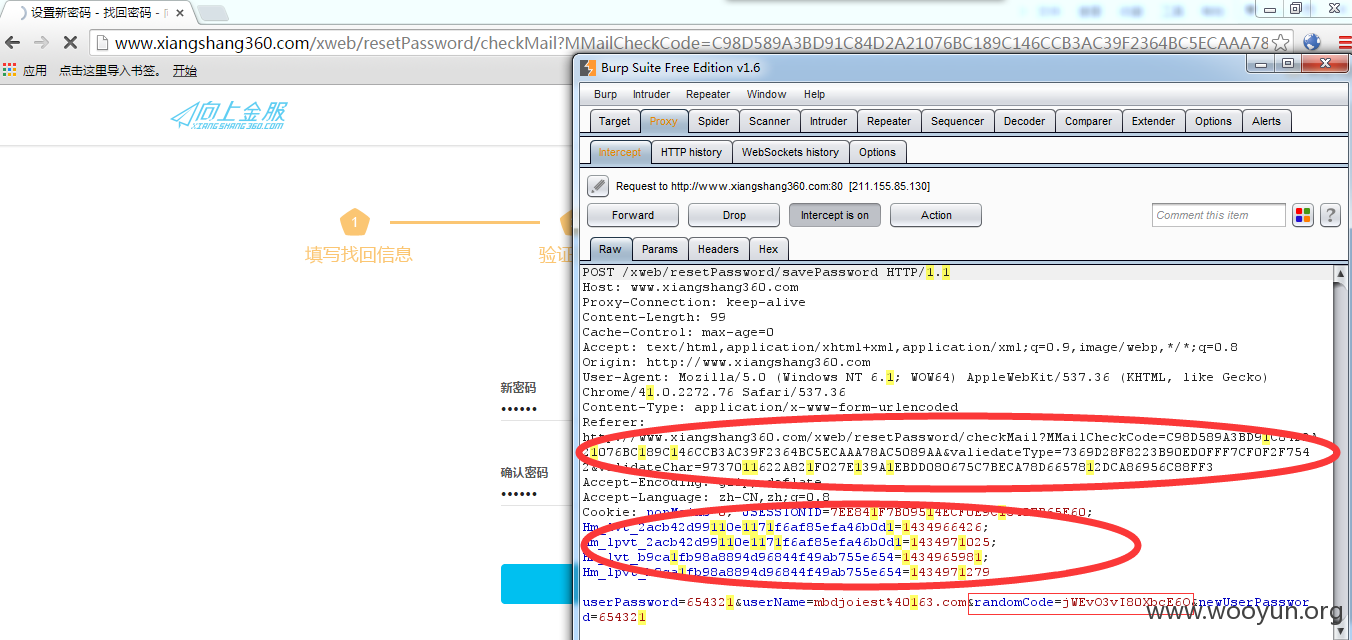The image size is (1352, 640).
Task: Select the HTTP history sub-tab
Action: (x=691, y=152)
